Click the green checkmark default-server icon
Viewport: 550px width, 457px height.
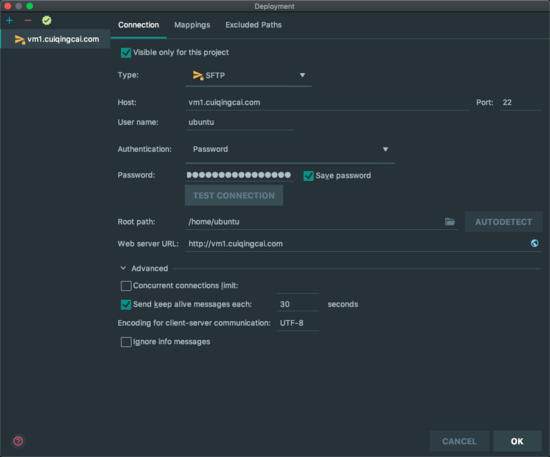[x=47, y=20]
